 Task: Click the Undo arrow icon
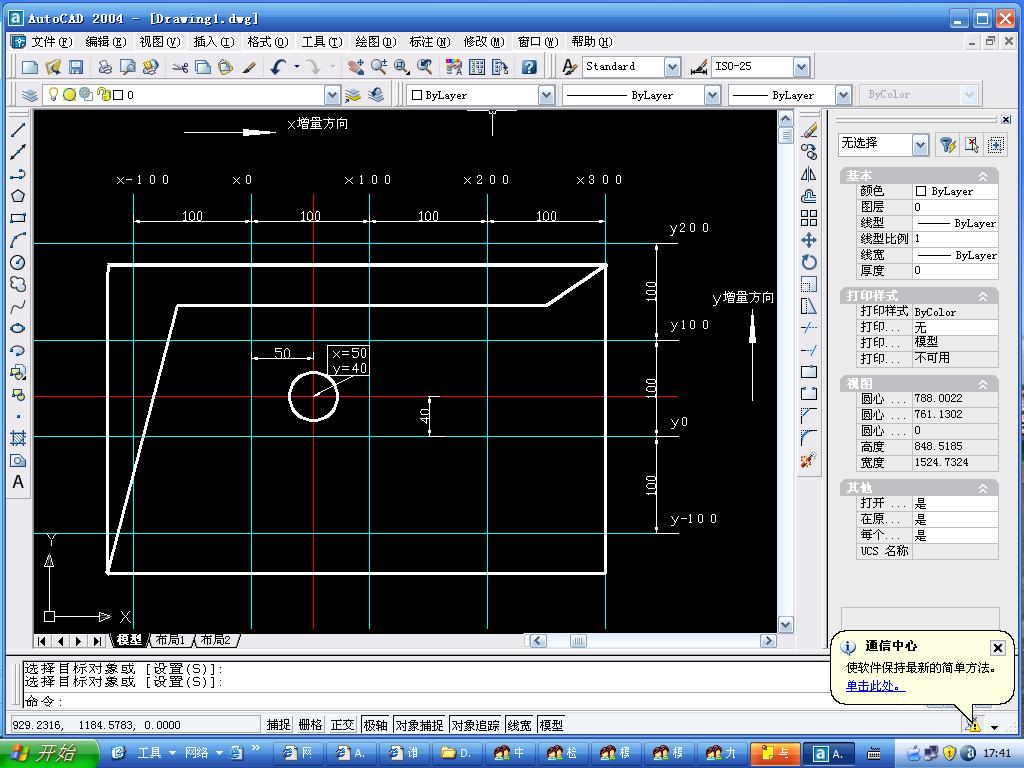pos(279,67)
